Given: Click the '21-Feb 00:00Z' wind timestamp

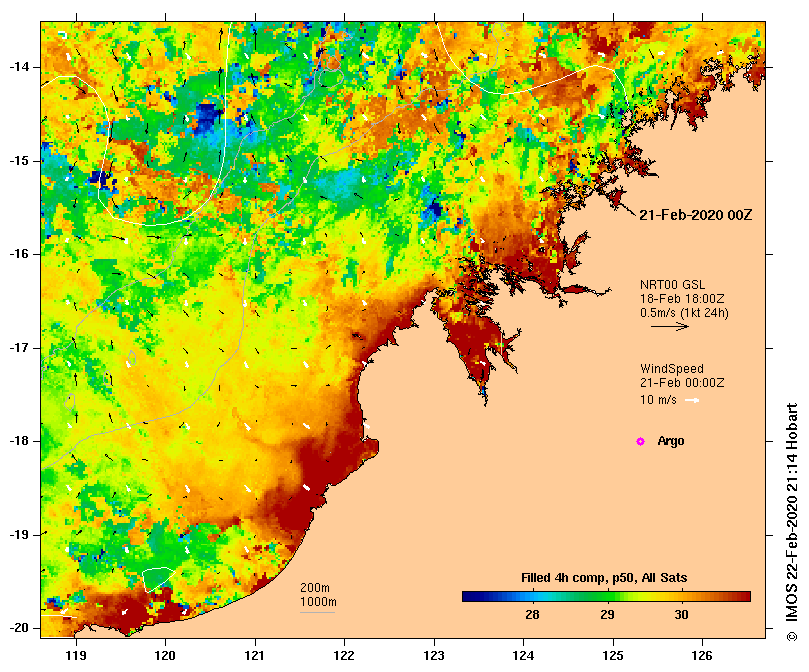Looking at the screenshot, I should [x=682, y=383].
